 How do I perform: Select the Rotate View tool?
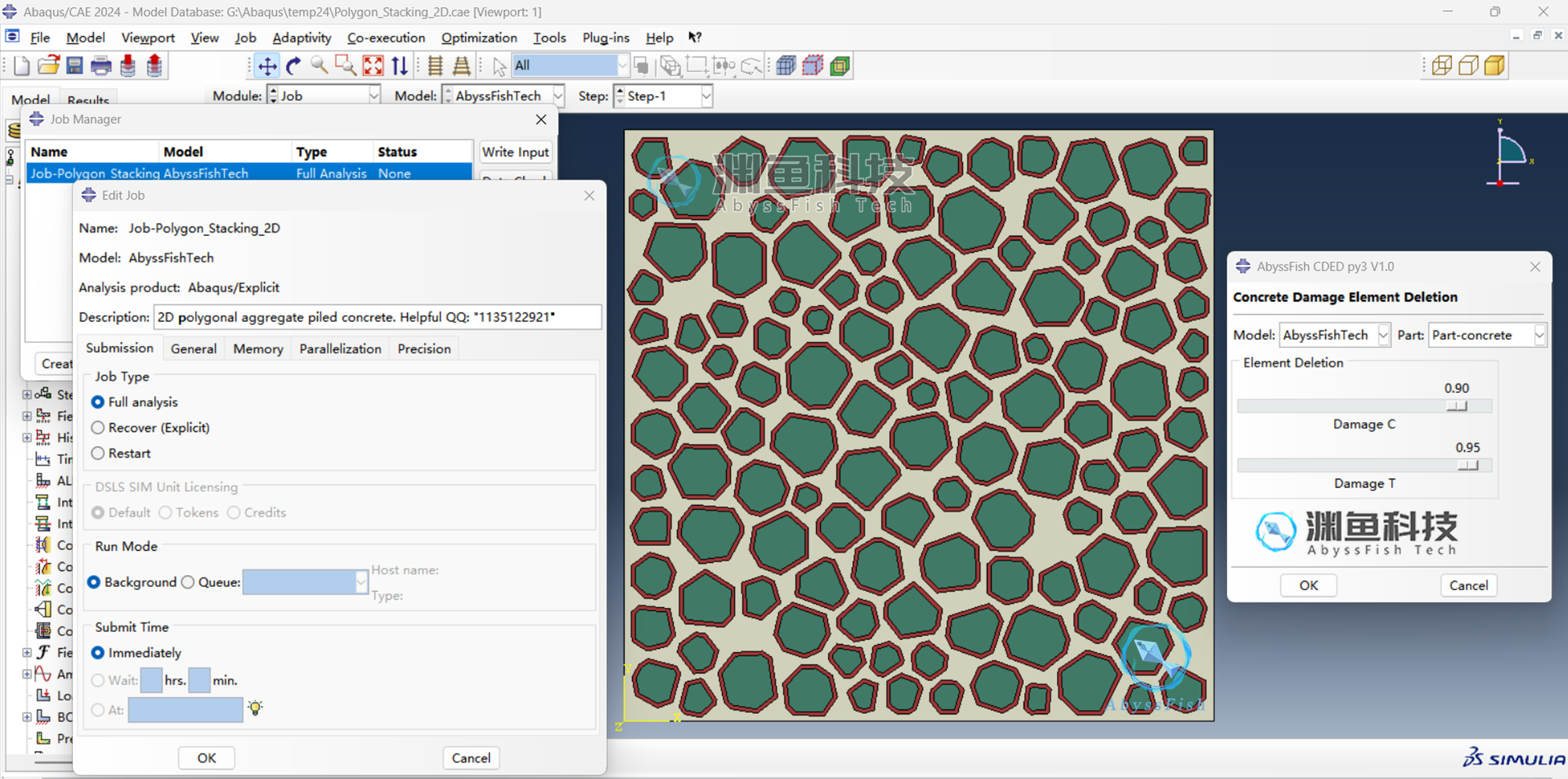tap(294, 66)
